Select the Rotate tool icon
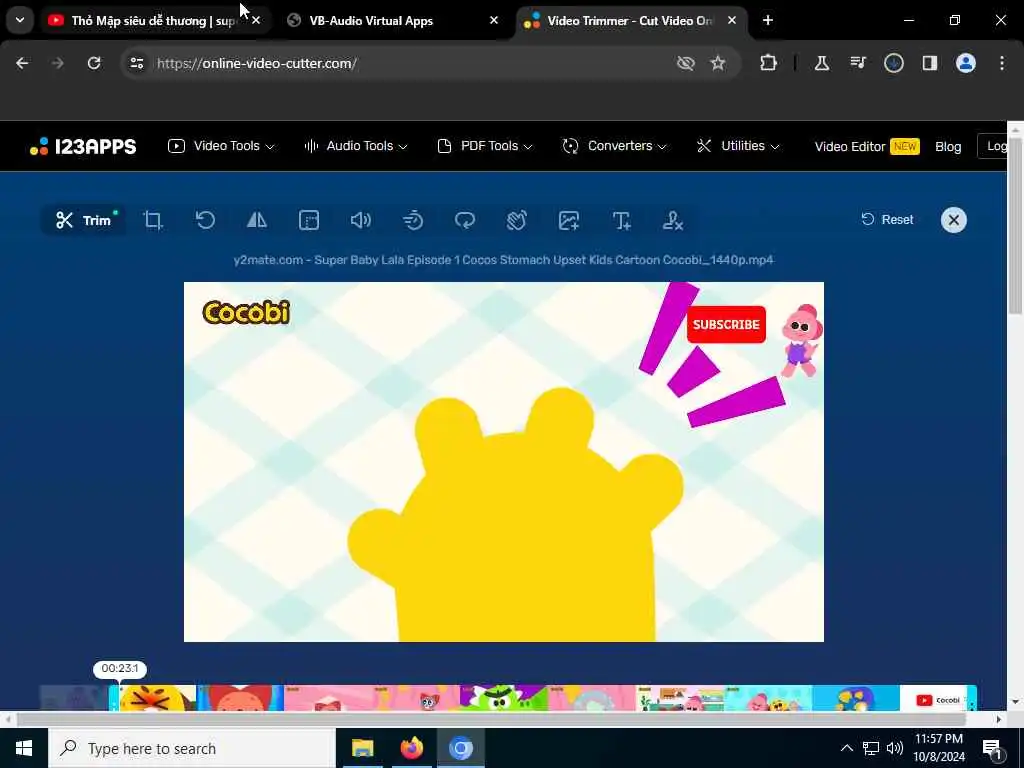The width and height of the screenshot is (1024, 768). pyautogui.click(x=205, y=220)
